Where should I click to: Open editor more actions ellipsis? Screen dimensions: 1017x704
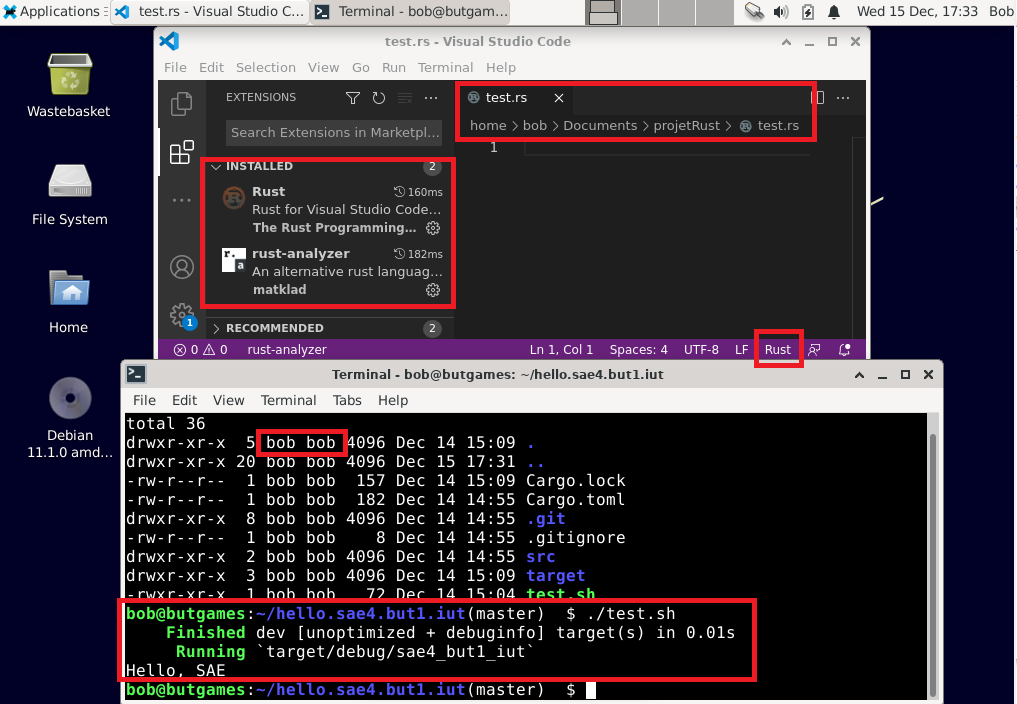(843, 98)
